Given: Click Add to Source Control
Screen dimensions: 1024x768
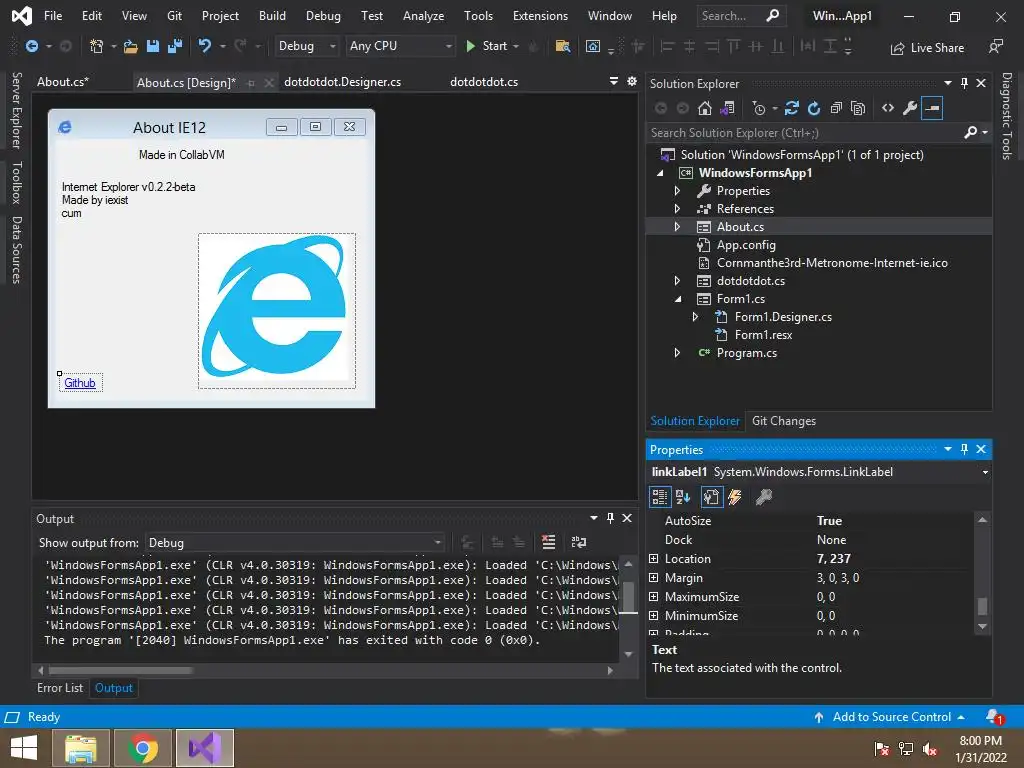Looking at the screenshot, I should click(889, 716).
